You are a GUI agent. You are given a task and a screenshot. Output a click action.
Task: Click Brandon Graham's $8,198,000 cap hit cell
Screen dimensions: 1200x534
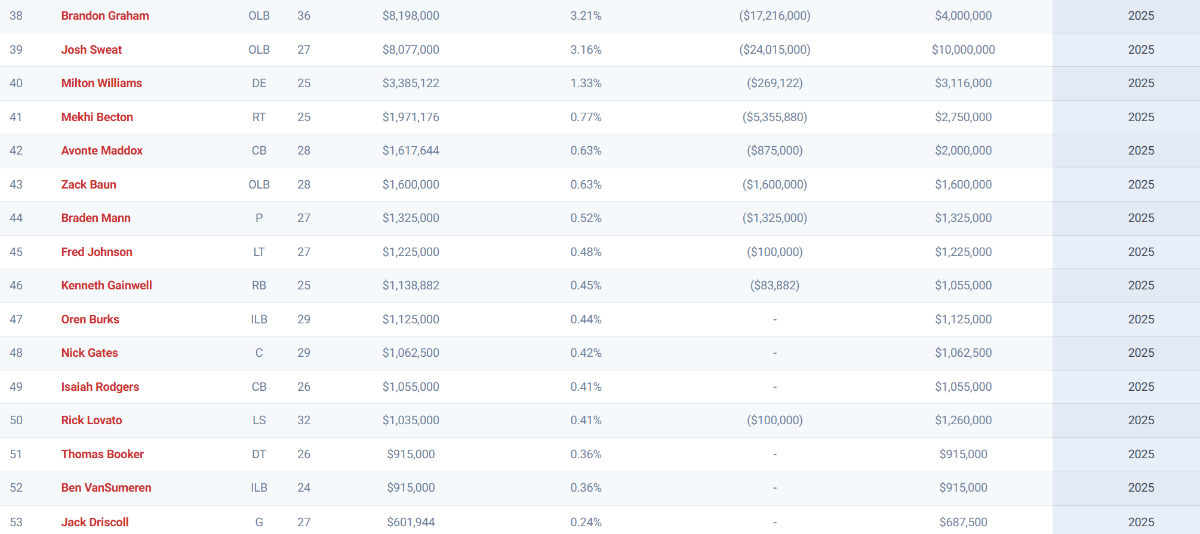point(410,16)
